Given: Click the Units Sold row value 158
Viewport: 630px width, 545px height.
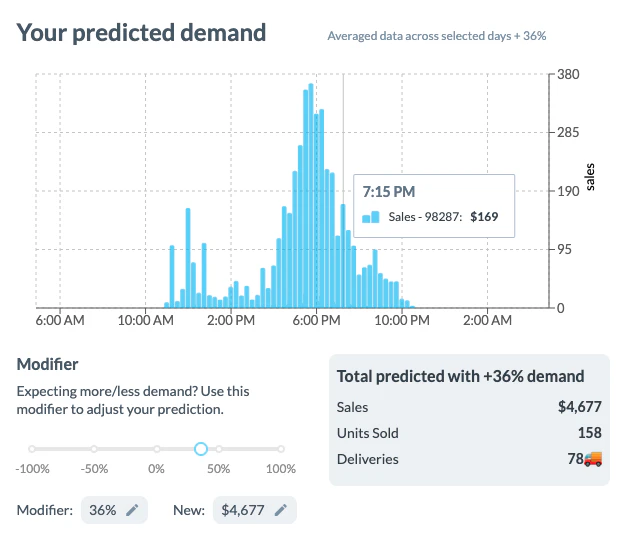Looking at the screenshot, I should pos(589,433).
